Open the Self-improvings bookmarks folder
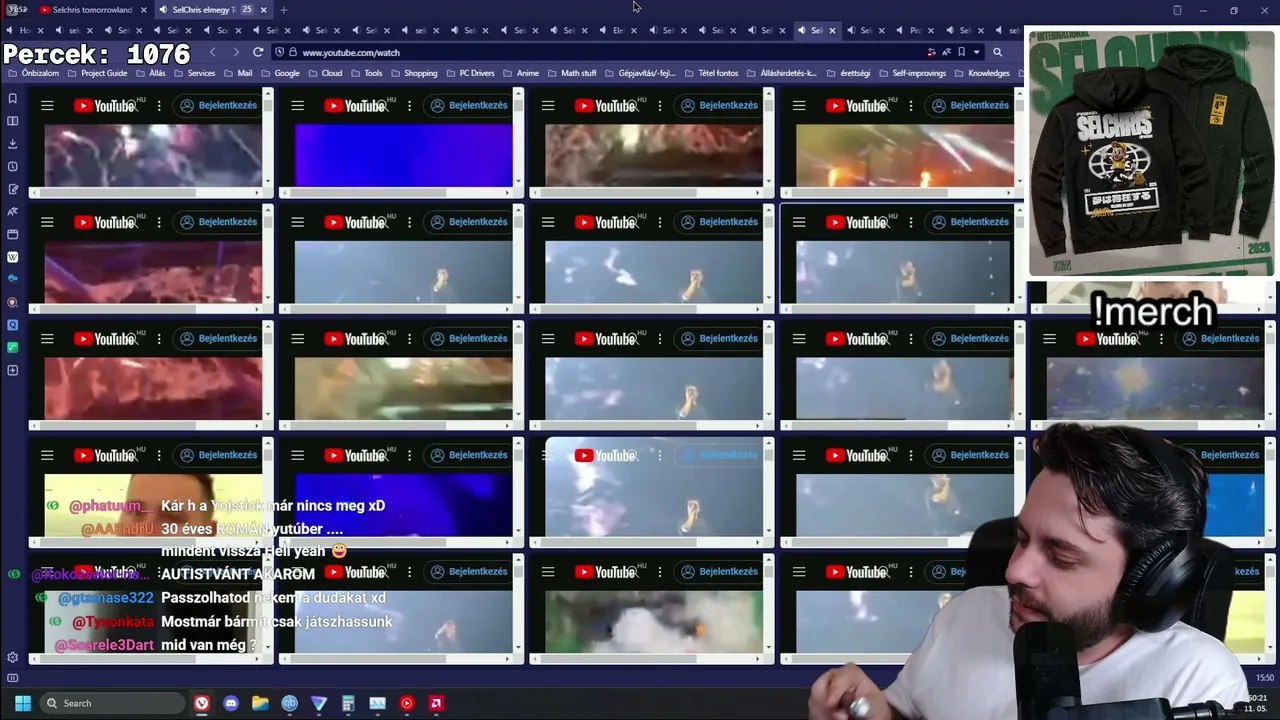The width and height of the screenshot is (1280, 720). point(912,73)
